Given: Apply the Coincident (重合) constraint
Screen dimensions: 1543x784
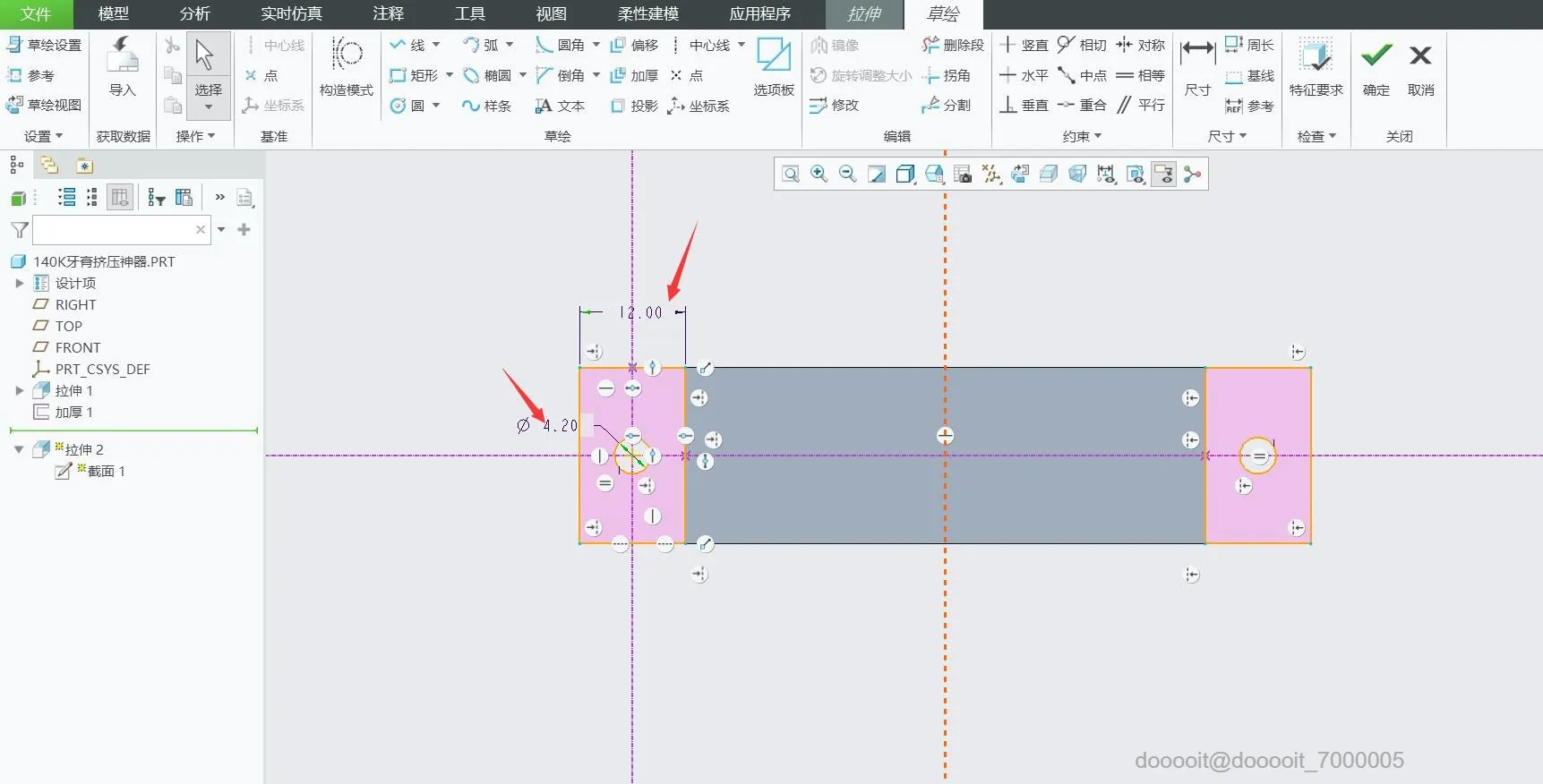Looking at the screenshot, I should pyautogui.click(x=1082, y=105).
